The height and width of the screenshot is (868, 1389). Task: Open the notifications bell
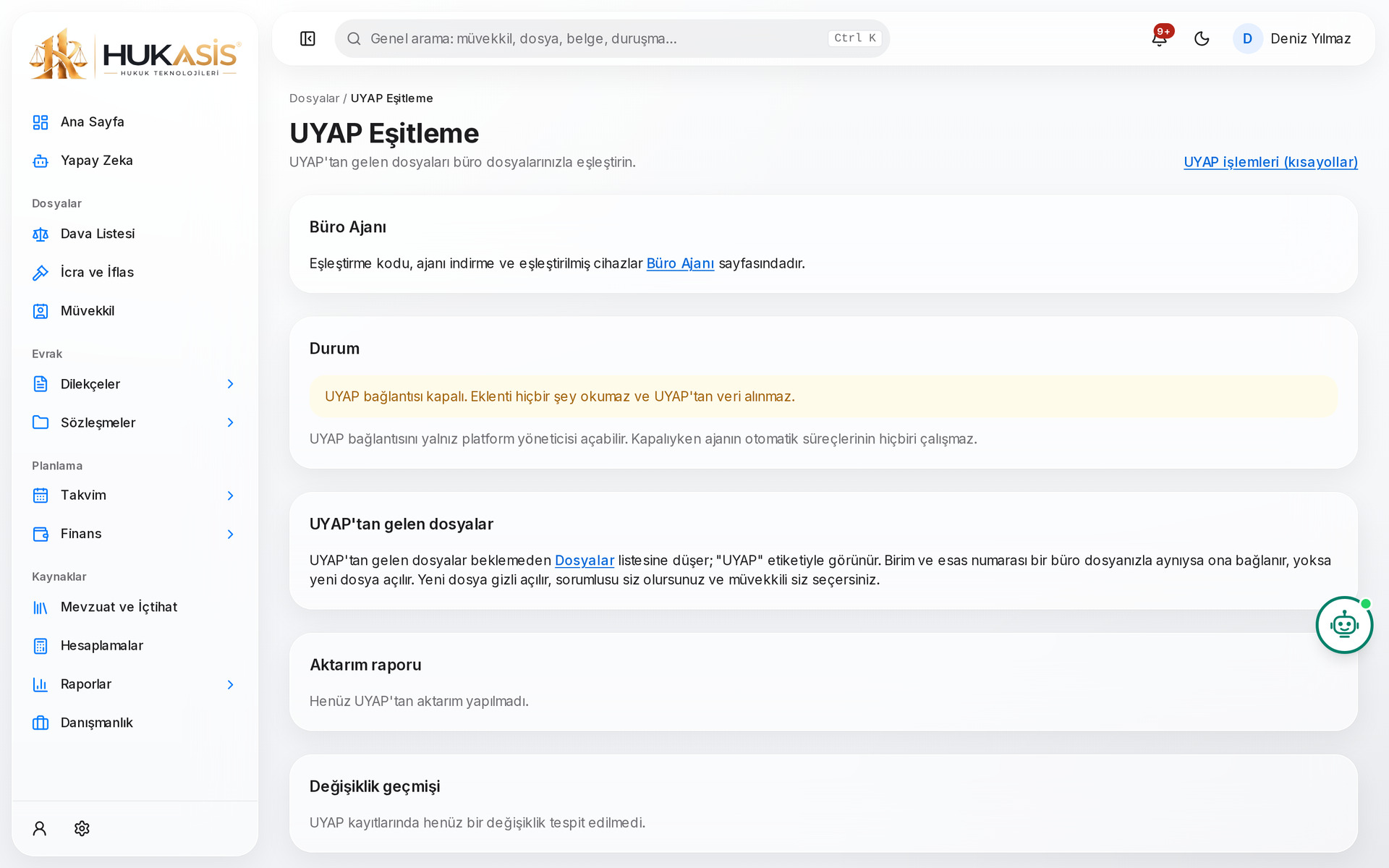1160,38
